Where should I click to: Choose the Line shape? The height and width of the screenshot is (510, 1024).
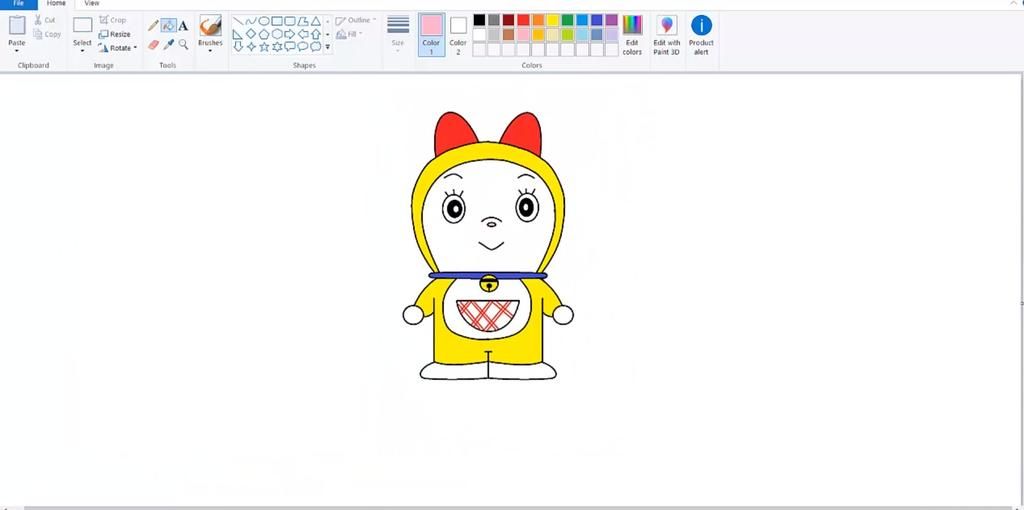(x=238, y=21)
